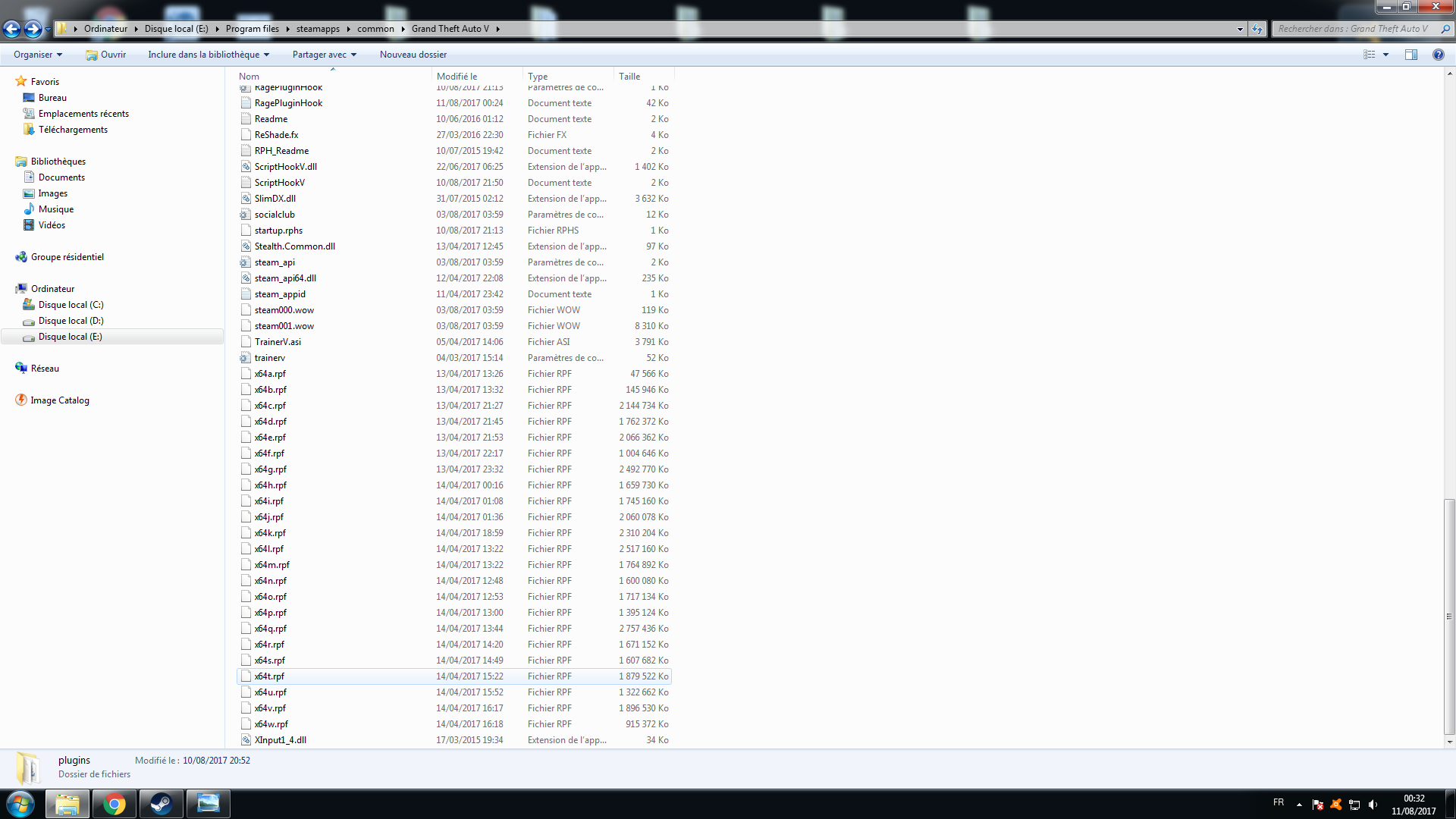Screen dimensions: 1456x819
Task: Click the vertical scrollbar thumb
Action: pyautogui.click(x=1449, y=616)
